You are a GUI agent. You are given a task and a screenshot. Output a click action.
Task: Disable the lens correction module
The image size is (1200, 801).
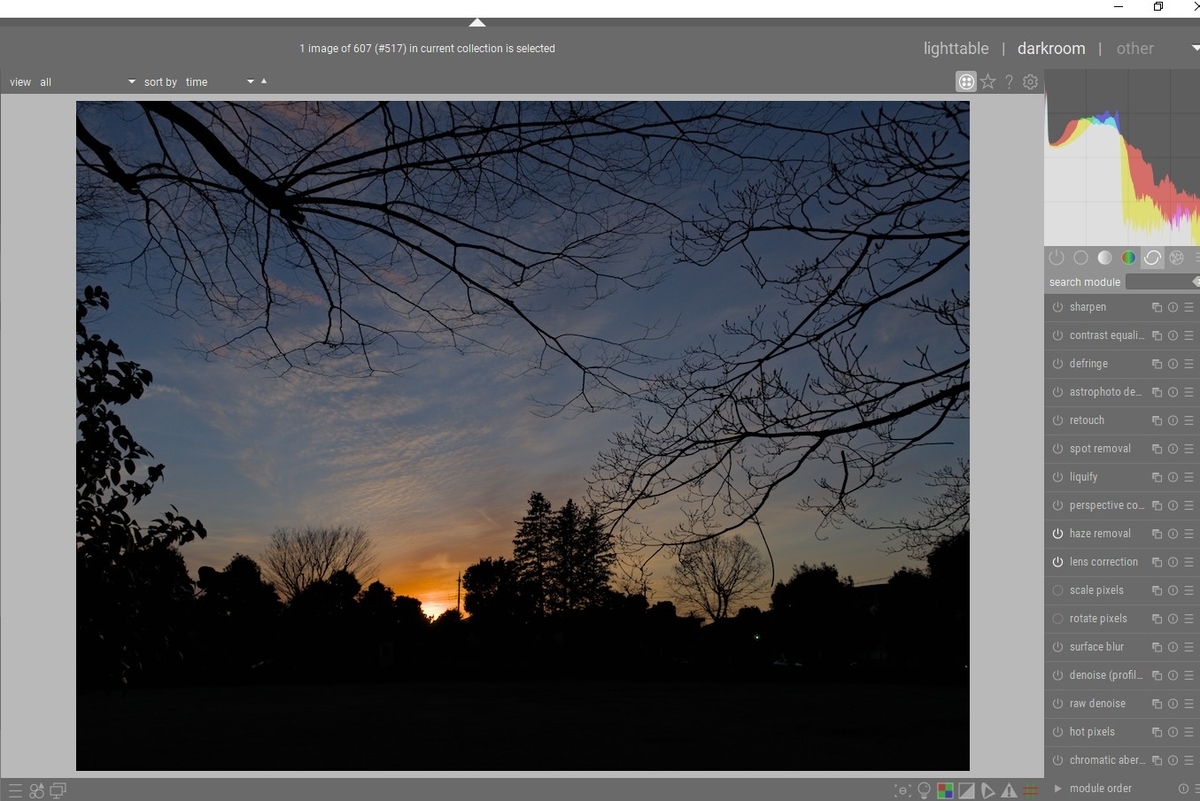[1058, 562]
